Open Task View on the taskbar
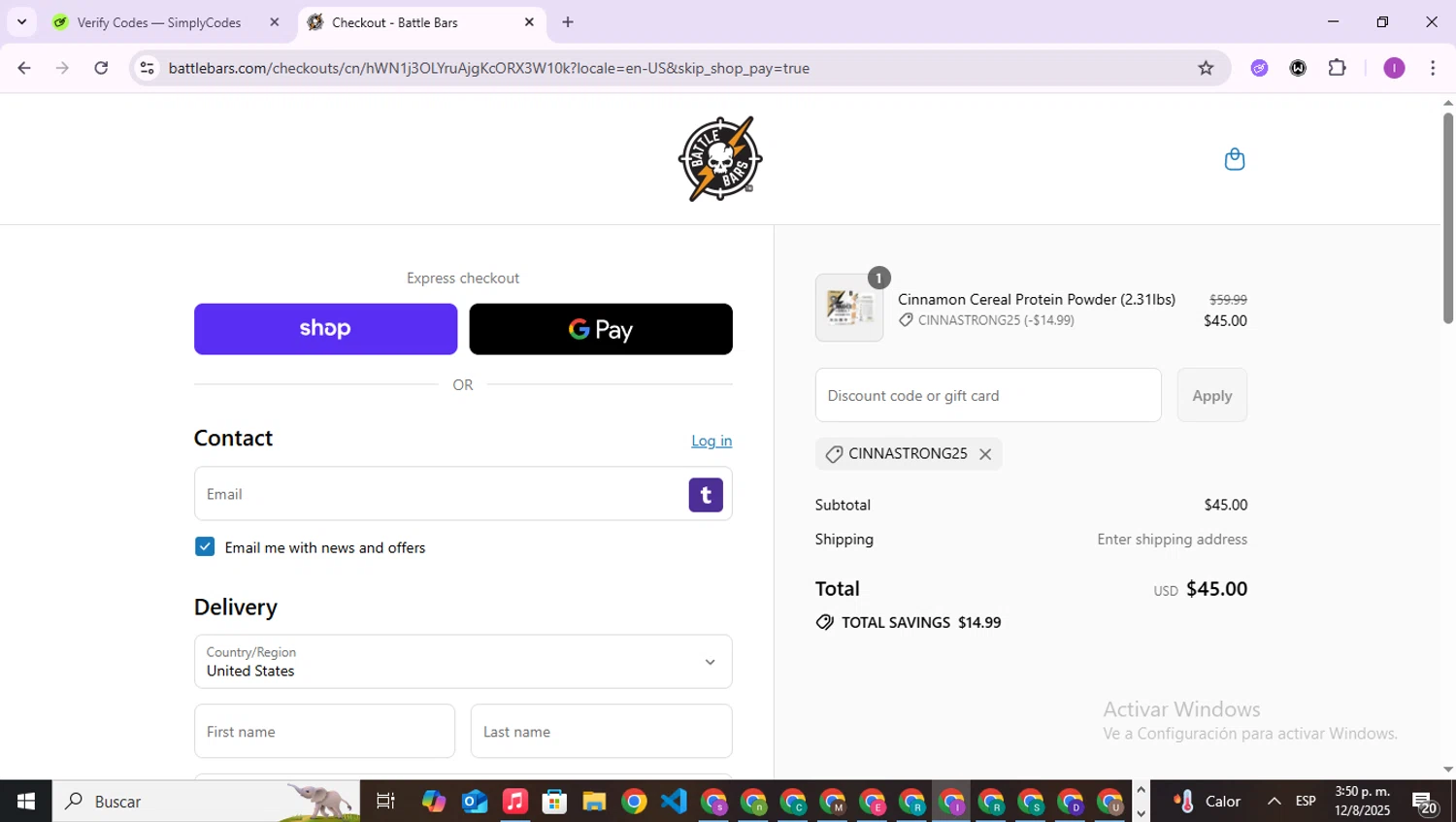 [x=385, y=802]
